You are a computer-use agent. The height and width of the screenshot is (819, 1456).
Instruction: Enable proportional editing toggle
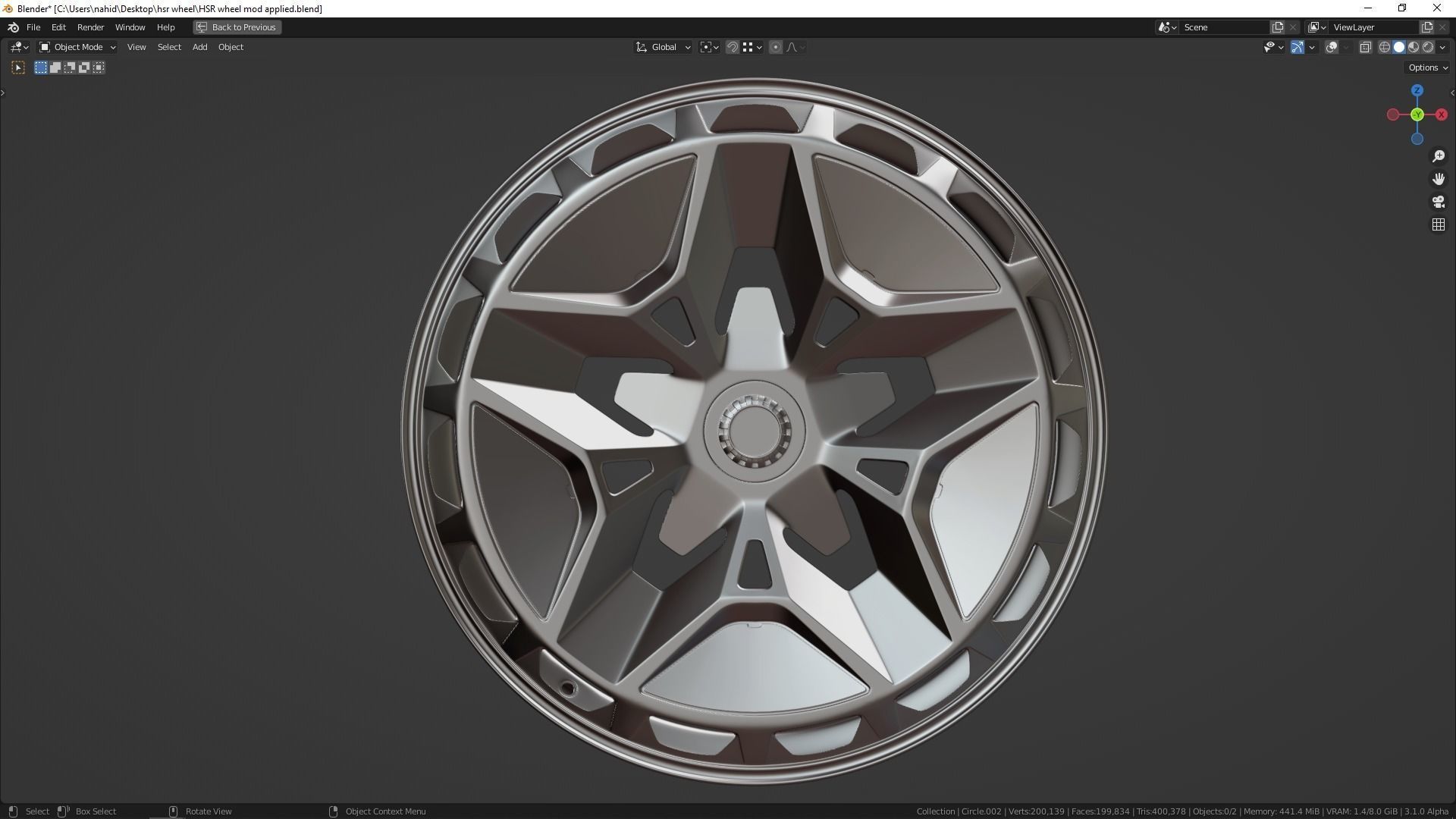tap(776, 47)
